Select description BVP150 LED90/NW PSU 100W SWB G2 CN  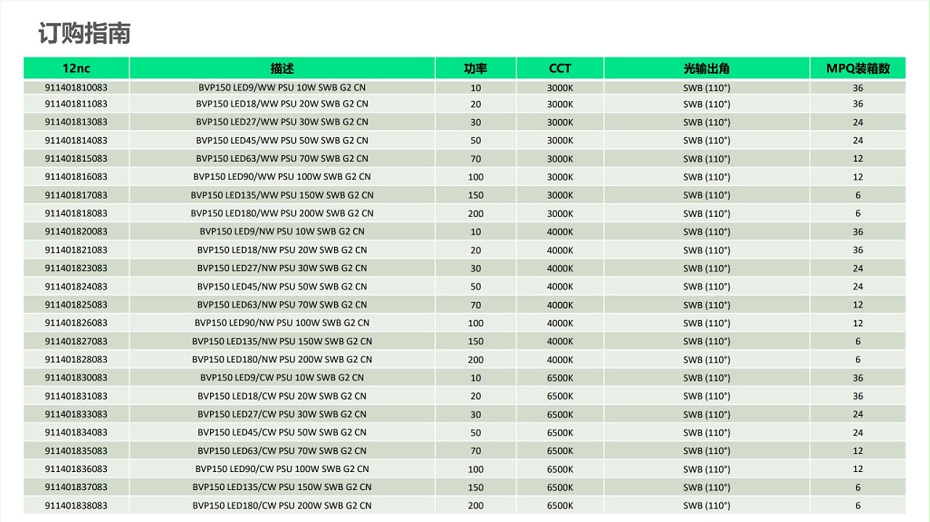pyautogui.click(x=282, y=323)
